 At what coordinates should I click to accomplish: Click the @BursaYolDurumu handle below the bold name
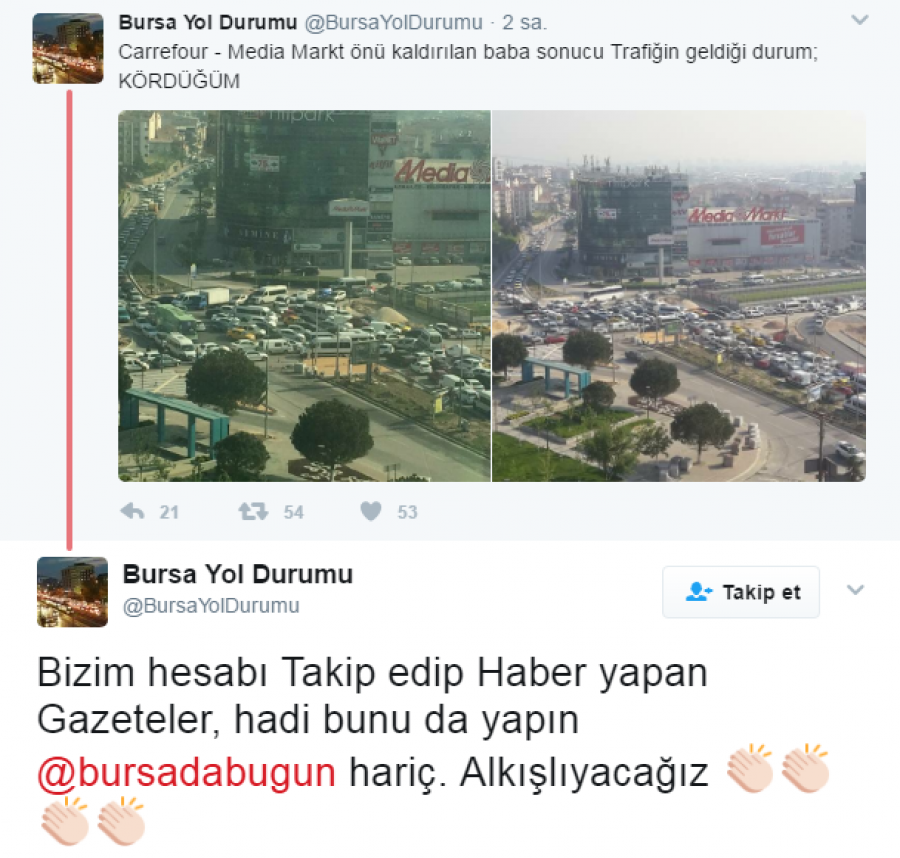(211, 606)
